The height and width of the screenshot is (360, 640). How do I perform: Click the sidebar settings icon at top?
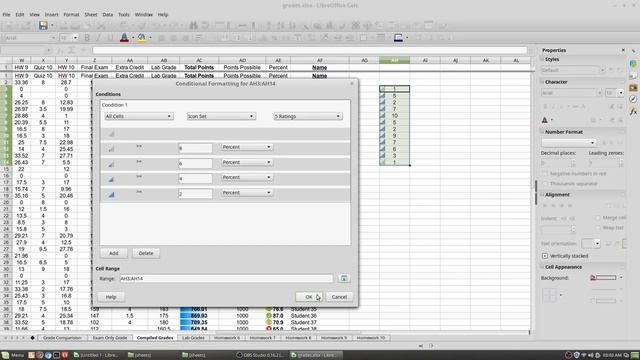[x=633, y=51]
